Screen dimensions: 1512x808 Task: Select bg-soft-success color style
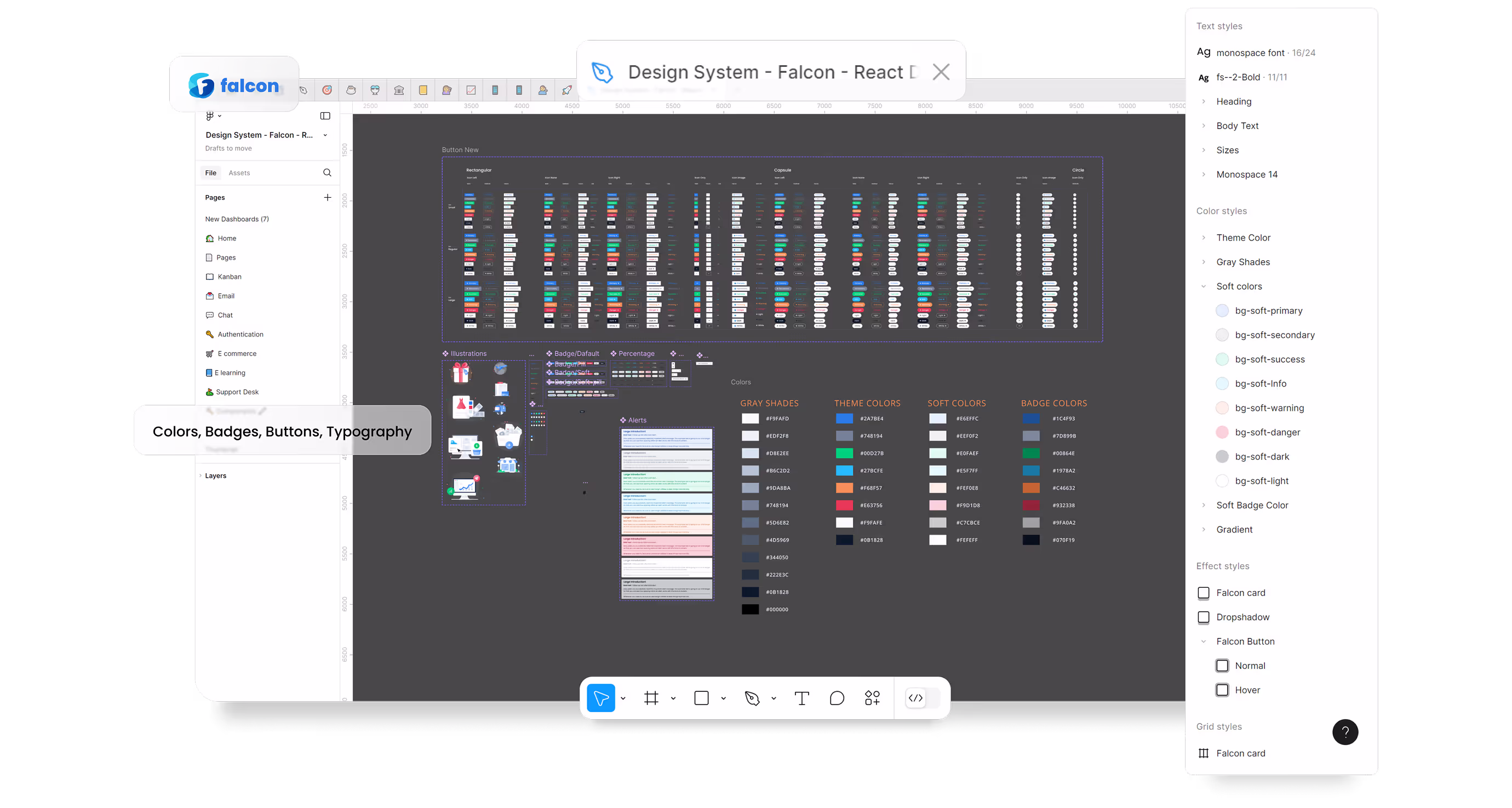[x=1260, y=359]
